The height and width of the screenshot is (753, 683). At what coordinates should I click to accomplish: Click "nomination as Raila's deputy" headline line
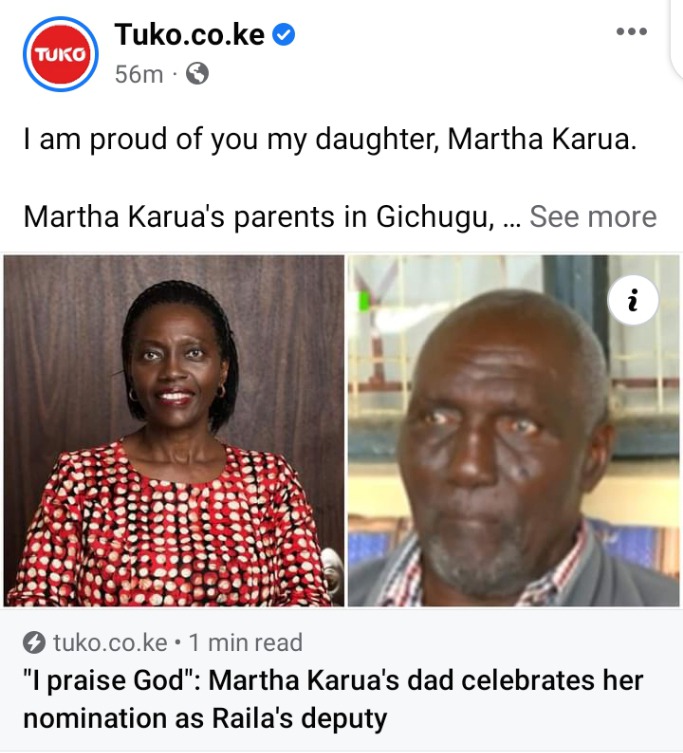[x=205, y=718]
